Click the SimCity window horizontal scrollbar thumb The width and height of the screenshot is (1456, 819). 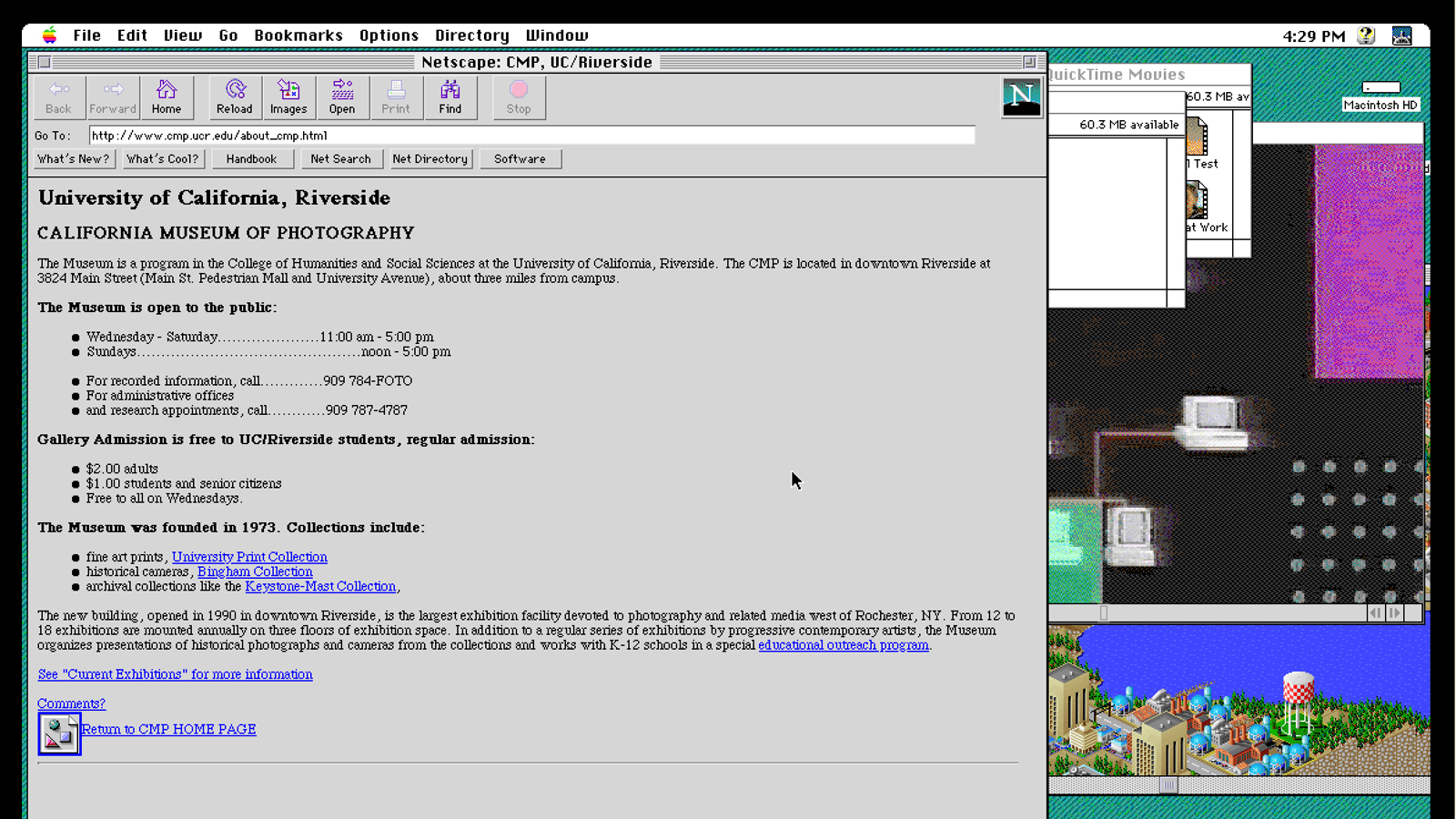coord(1168,785)
